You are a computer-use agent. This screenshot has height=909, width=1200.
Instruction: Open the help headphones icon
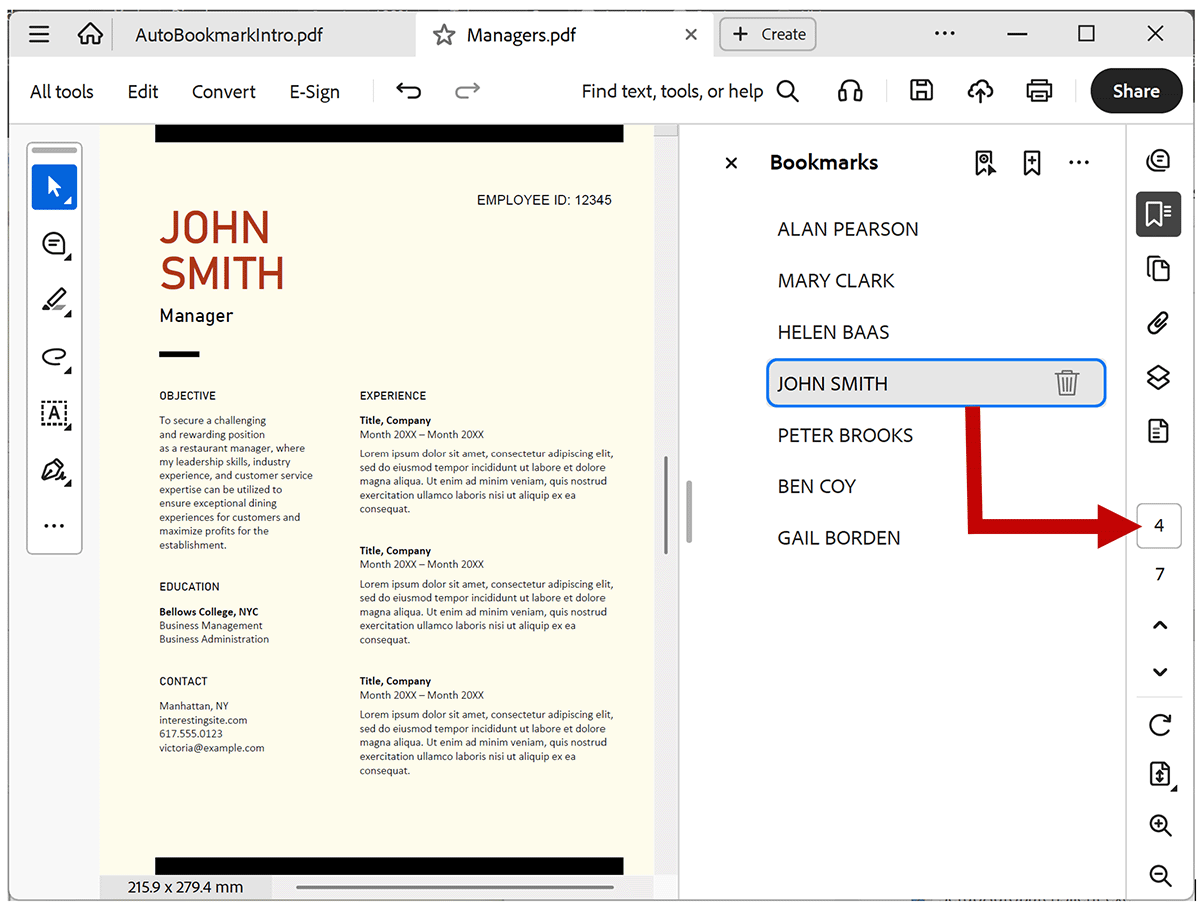point(850,91)
